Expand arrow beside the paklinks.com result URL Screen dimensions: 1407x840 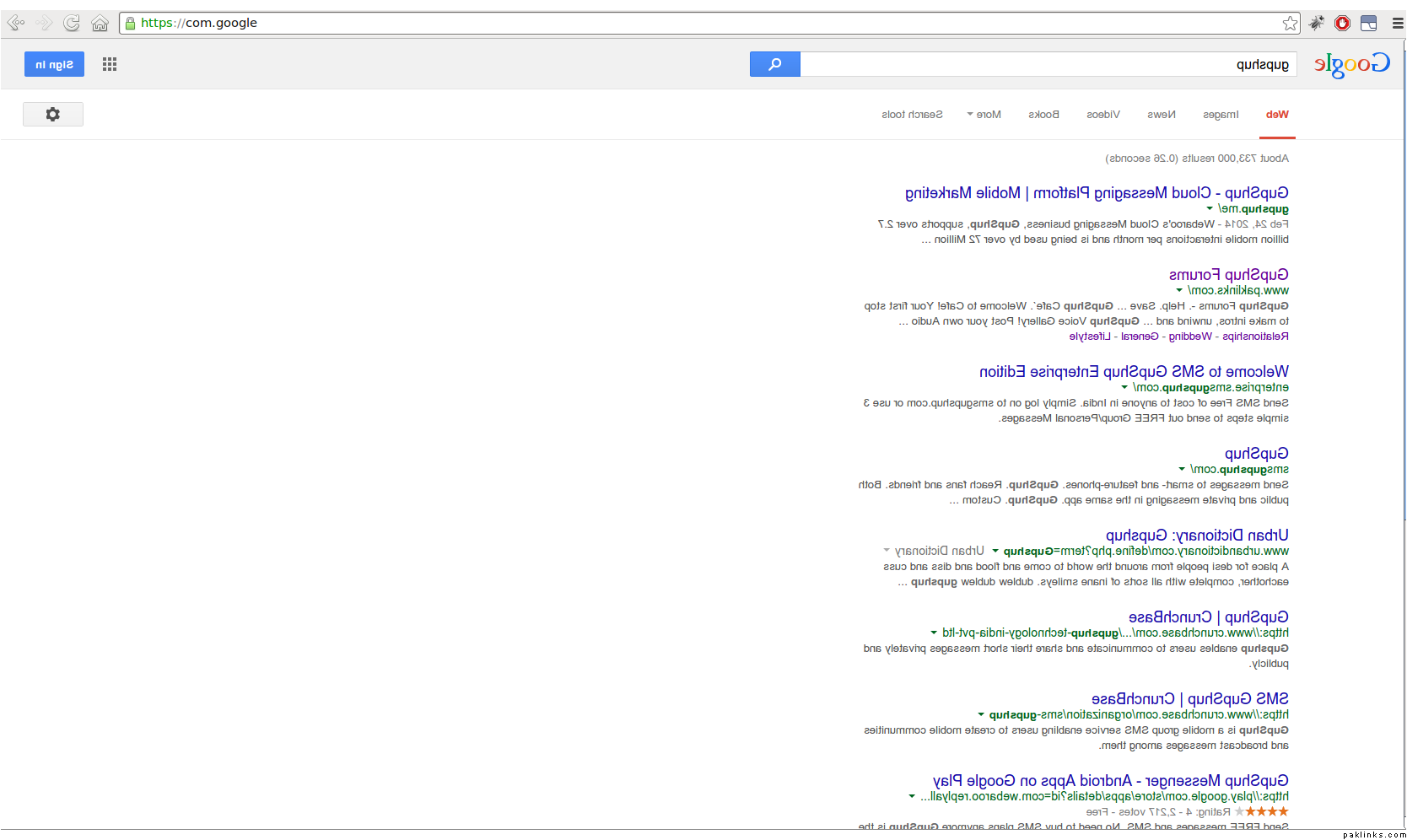1179,290
